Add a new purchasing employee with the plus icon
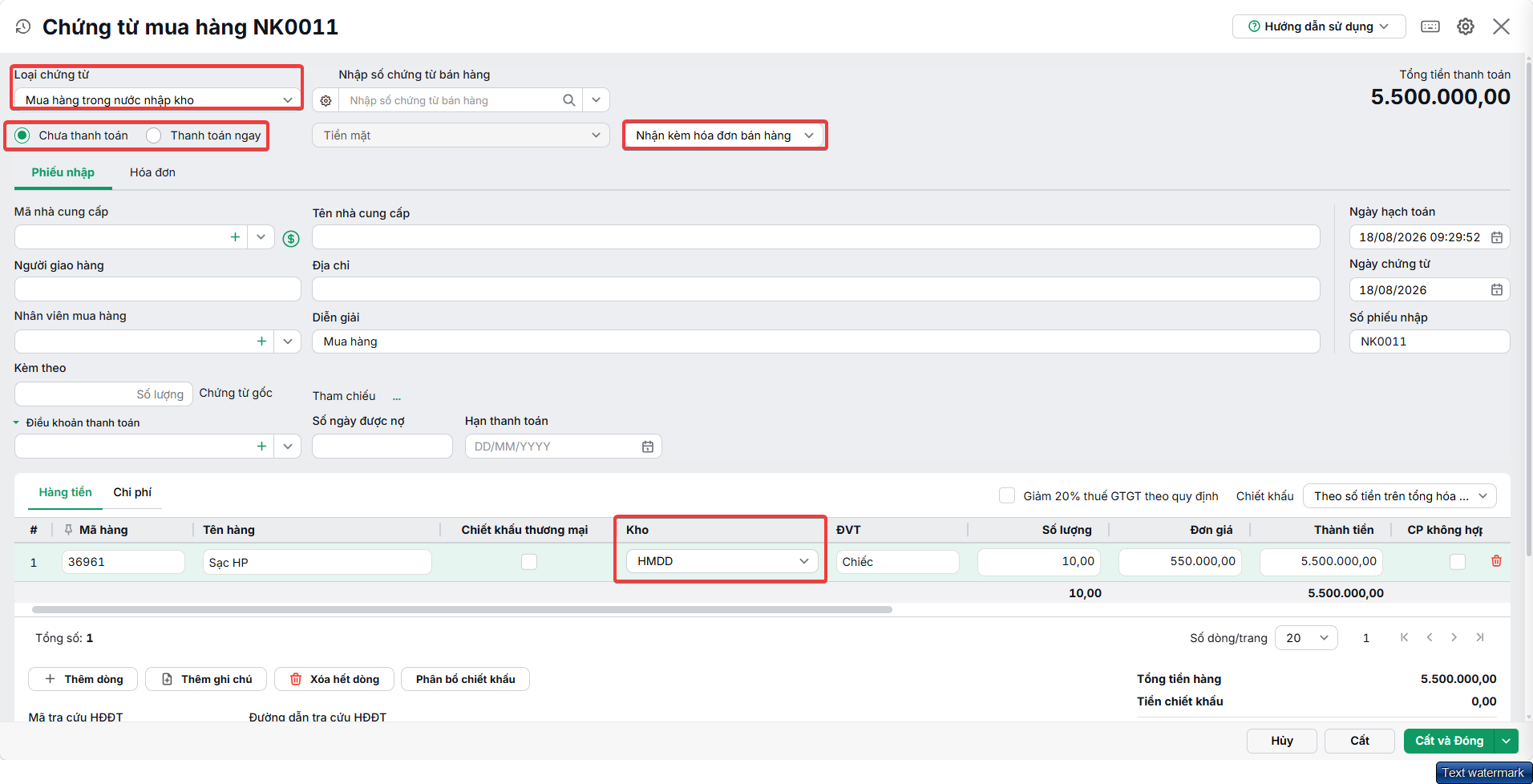 tap(261, 341)
